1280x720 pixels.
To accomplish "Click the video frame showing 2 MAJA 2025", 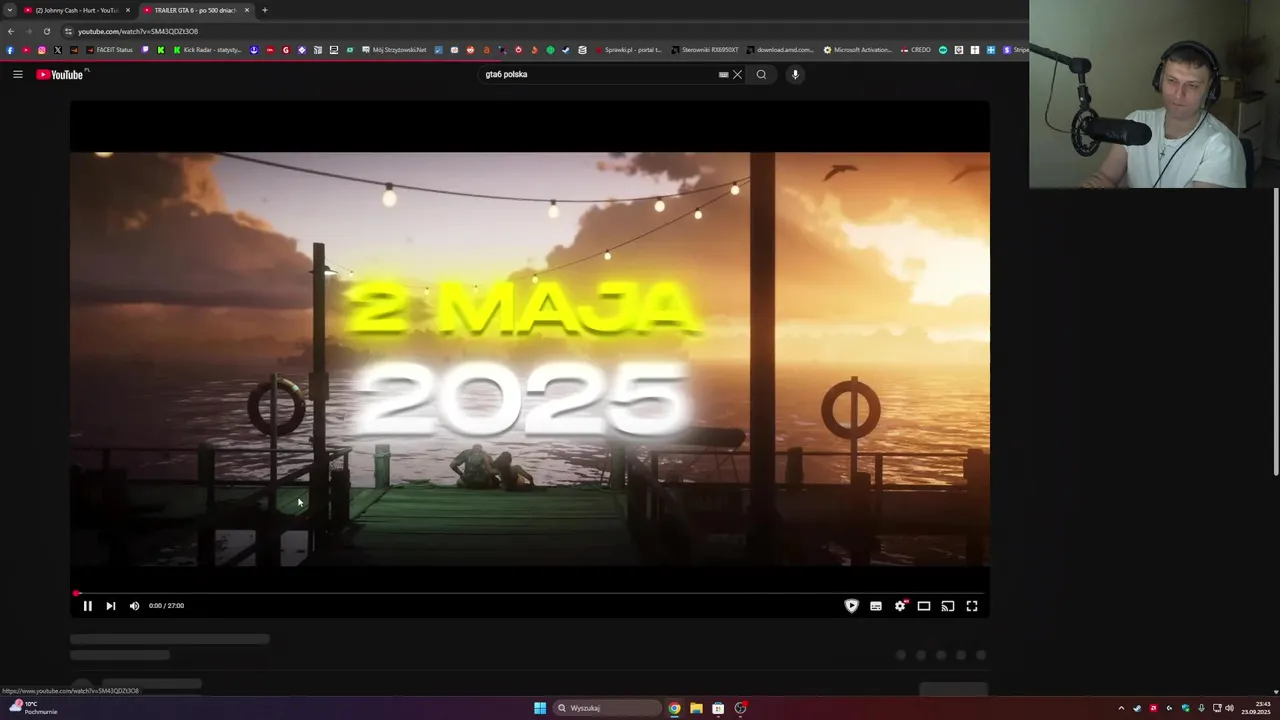I will (x=530, y=359).
